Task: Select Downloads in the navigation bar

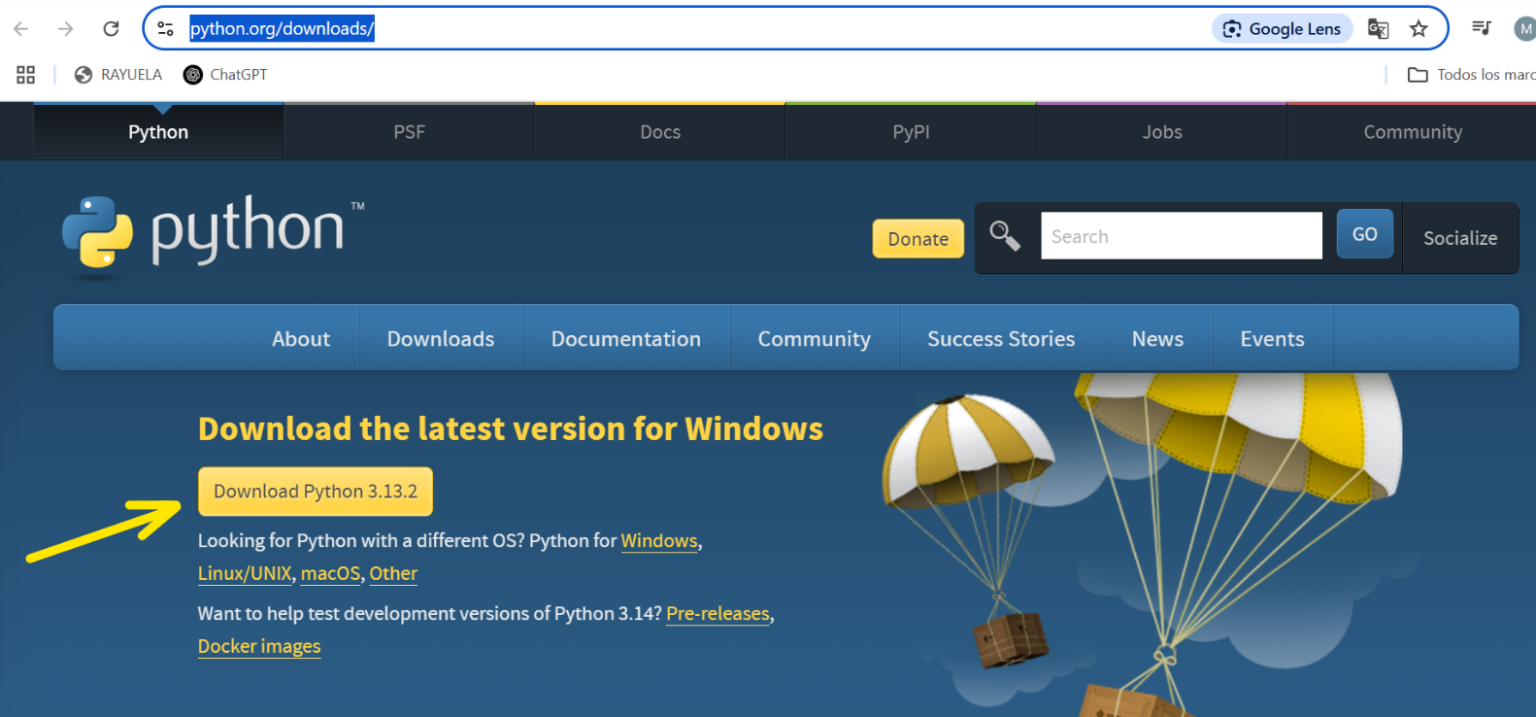Action: click(x=440, y=338)
